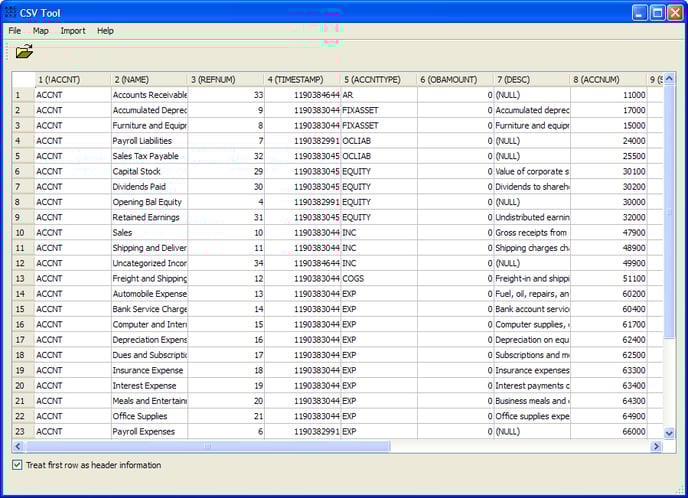Toggle 'Treat first row as header information' checkbox
Screen dimensions: 688x498
pos(17,465)
